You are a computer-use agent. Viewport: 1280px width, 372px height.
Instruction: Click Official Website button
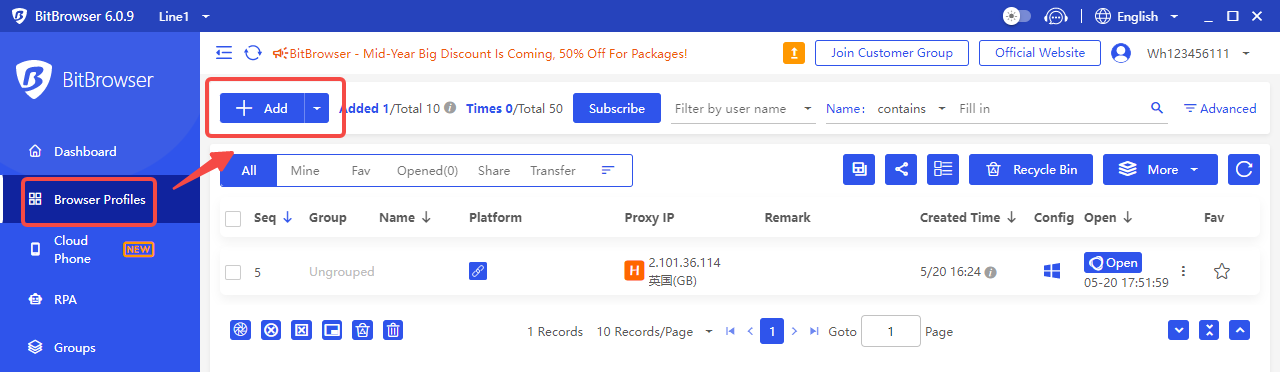pos(1040,53)
